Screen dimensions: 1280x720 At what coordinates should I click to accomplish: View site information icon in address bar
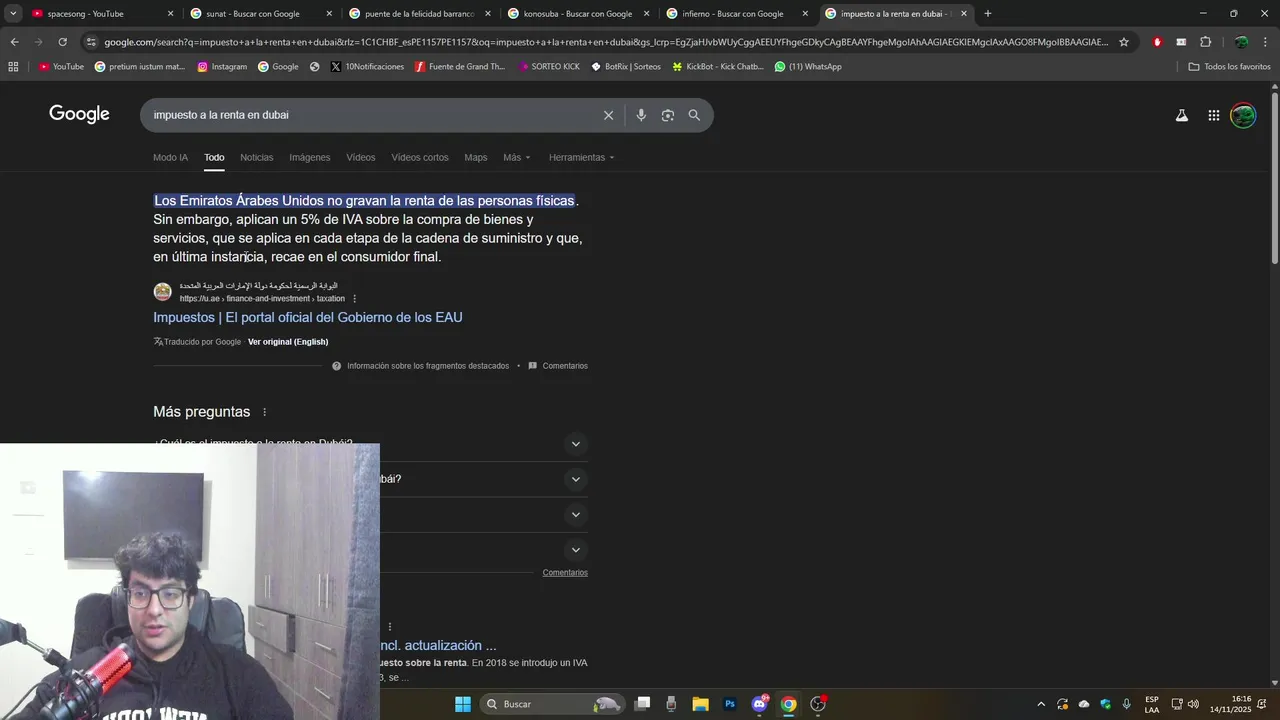point(91,42)
